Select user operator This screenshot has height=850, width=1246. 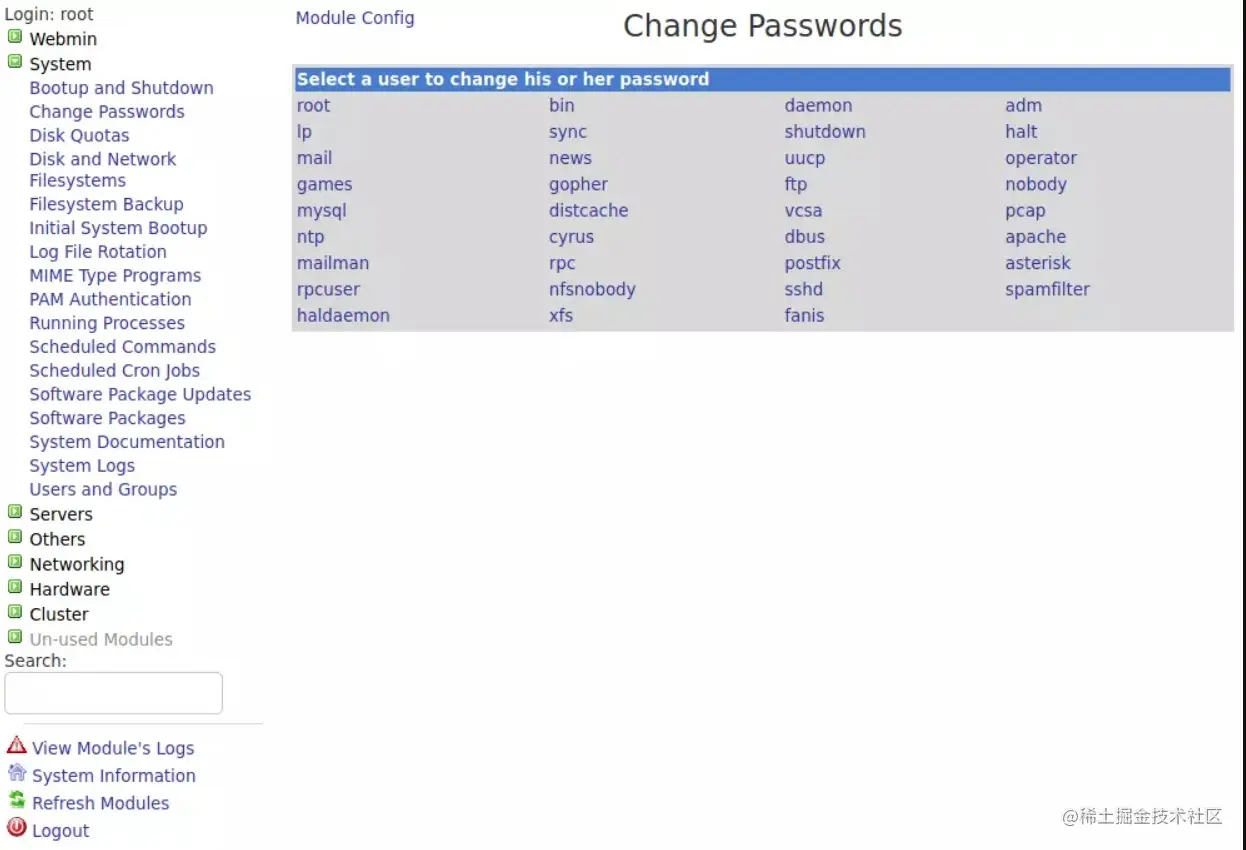(x=1041, y=158)
